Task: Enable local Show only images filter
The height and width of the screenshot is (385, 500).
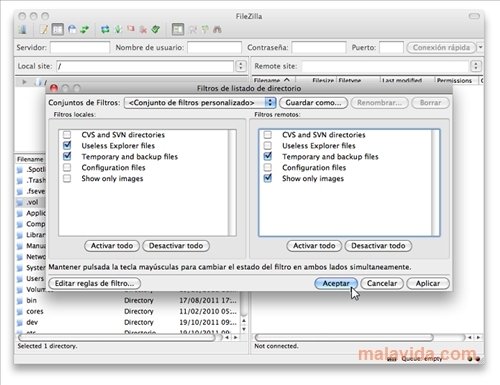Action: pyautogui.click(x=67, y=178)
